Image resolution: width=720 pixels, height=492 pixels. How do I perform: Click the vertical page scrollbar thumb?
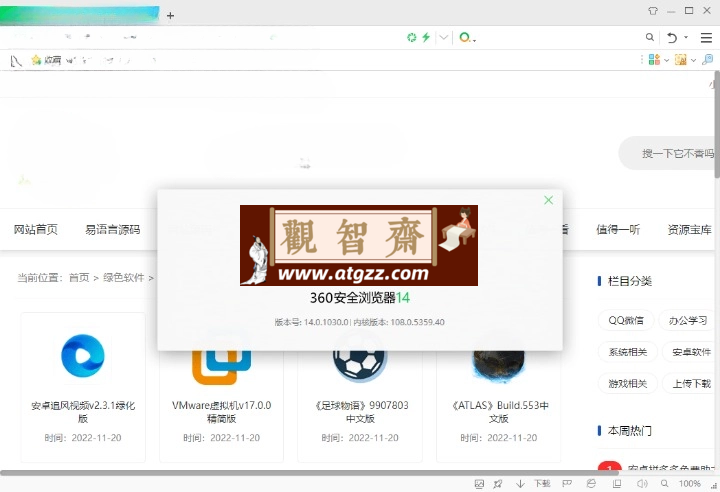pyautogui.click(x=717, y=124)
